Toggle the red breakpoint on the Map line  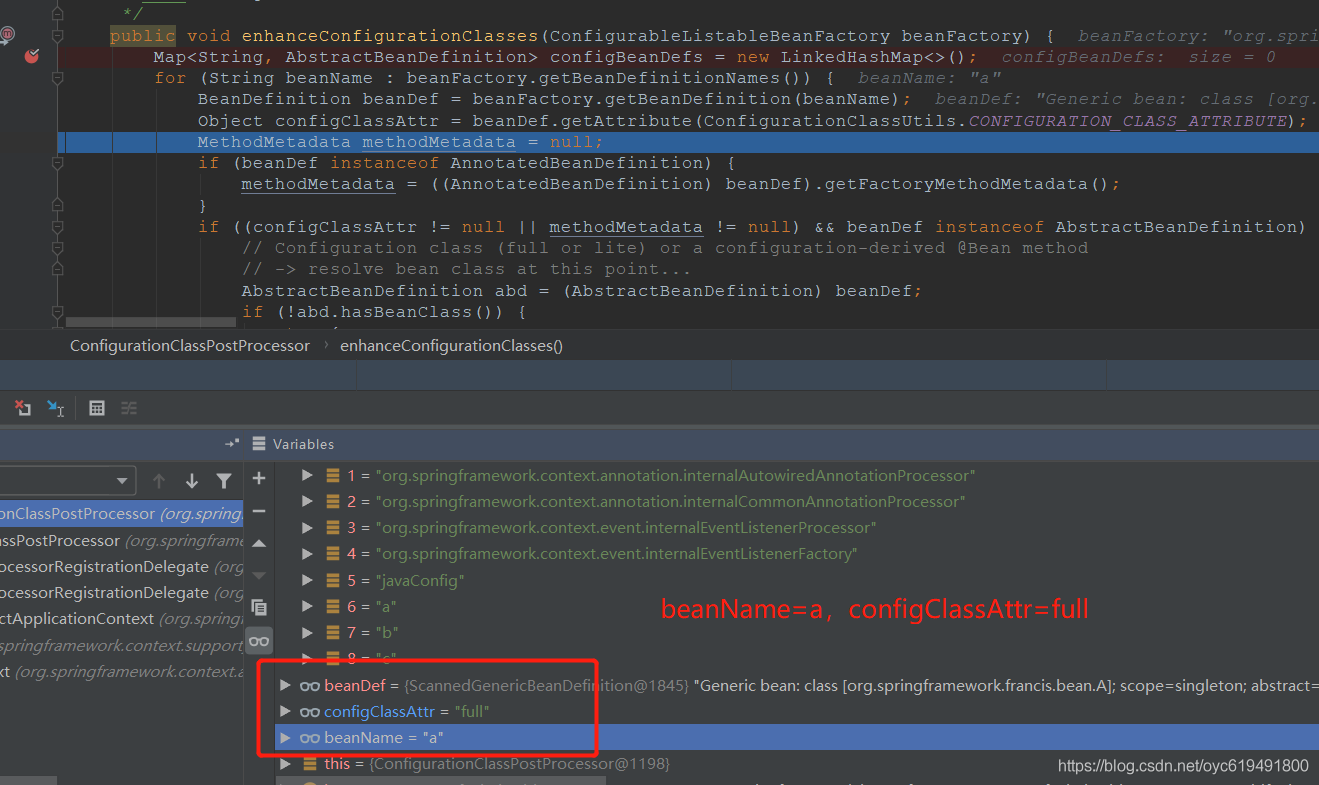click(x=31, y=57)
